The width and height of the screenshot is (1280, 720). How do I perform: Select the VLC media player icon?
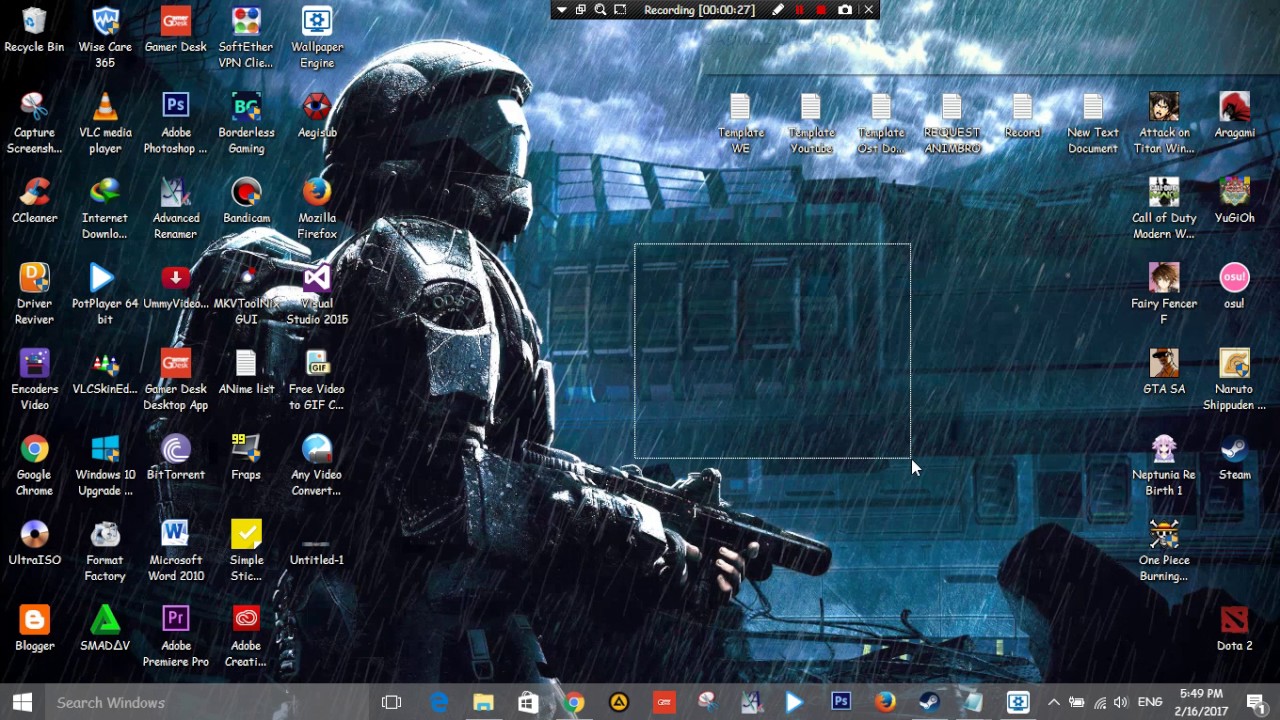[x=105, y=123]
